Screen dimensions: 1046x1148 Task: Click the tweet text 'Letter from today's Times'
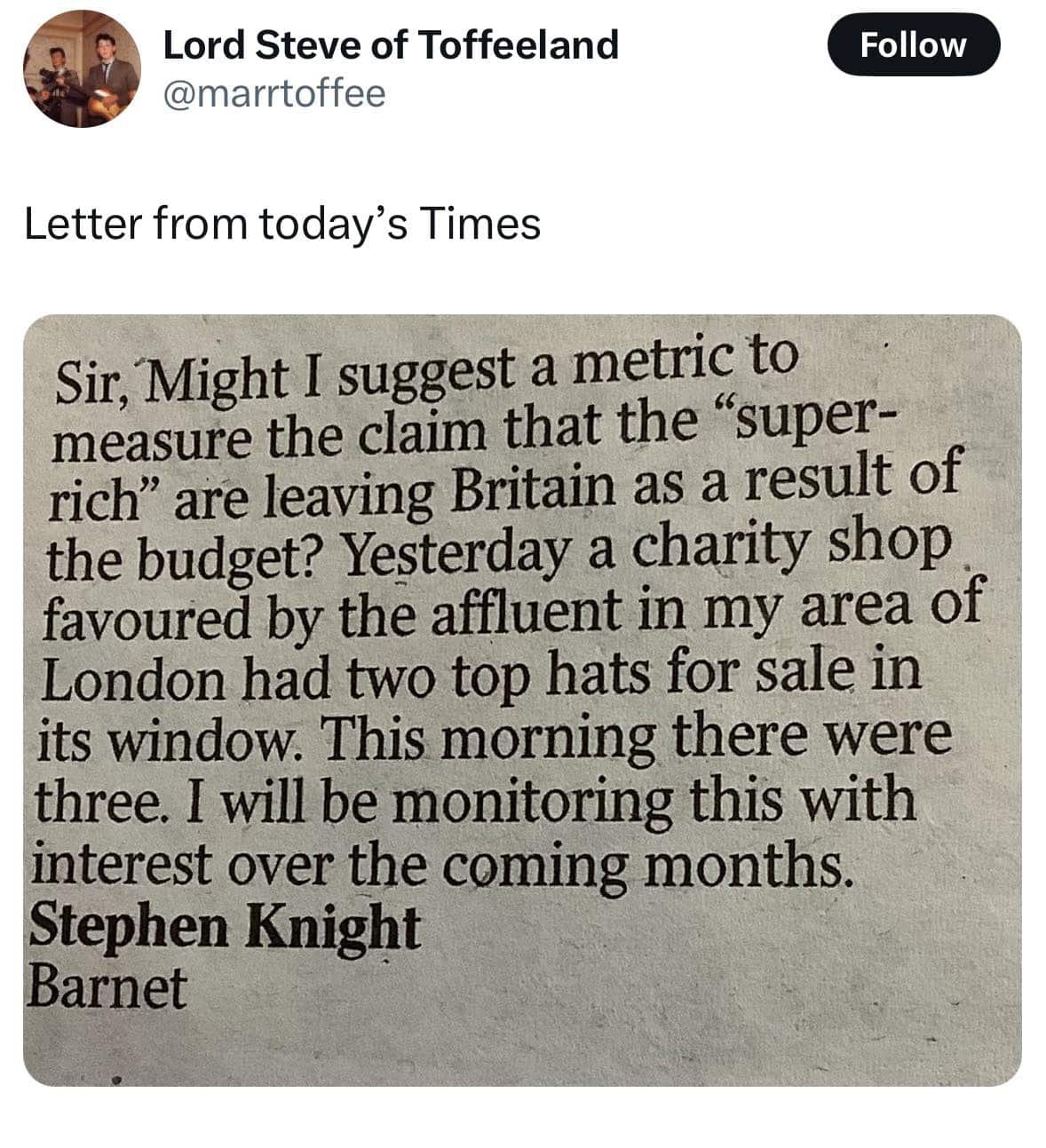click(x=282, y=223)
